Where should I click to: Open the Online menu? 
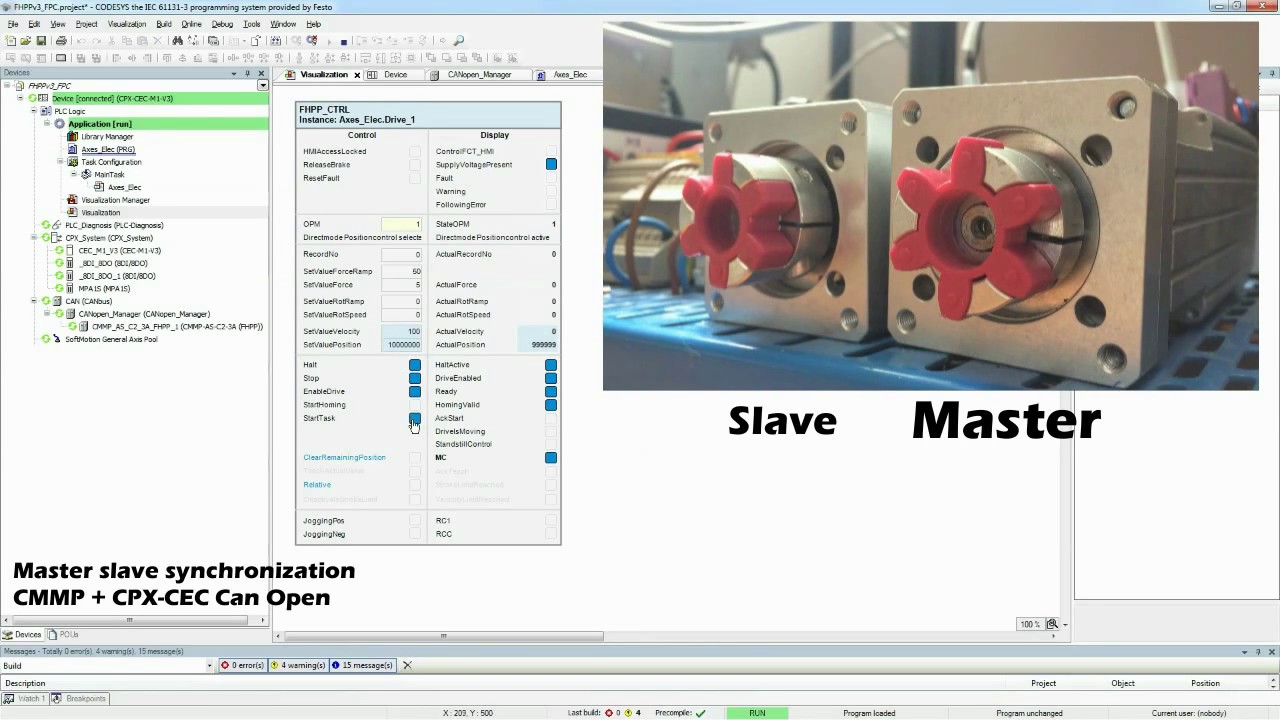[x=191, y=24]
